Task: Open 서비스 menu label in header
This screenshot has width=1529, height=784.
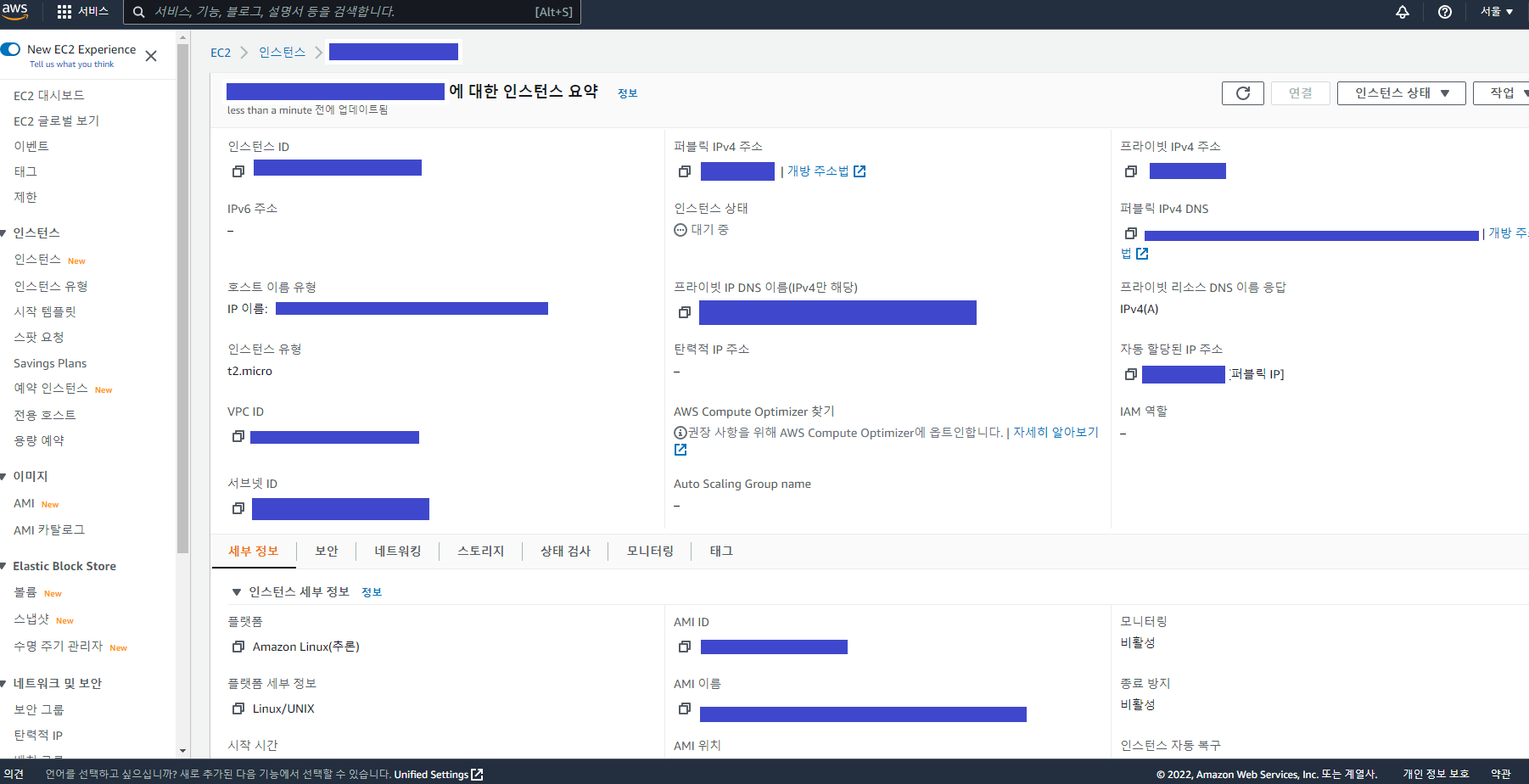Action: click(x=93, y=12)
